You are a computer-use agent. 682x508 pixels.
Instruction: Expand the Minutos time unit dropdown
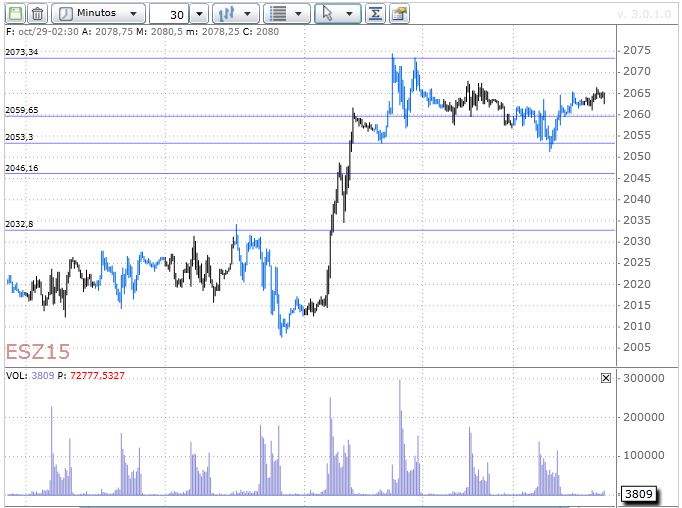click(x=134, y=14)
